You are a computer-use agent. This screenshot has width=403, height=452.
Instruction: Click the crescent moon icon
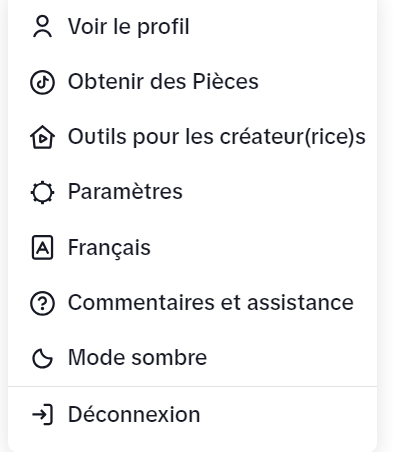click(42, 358)
